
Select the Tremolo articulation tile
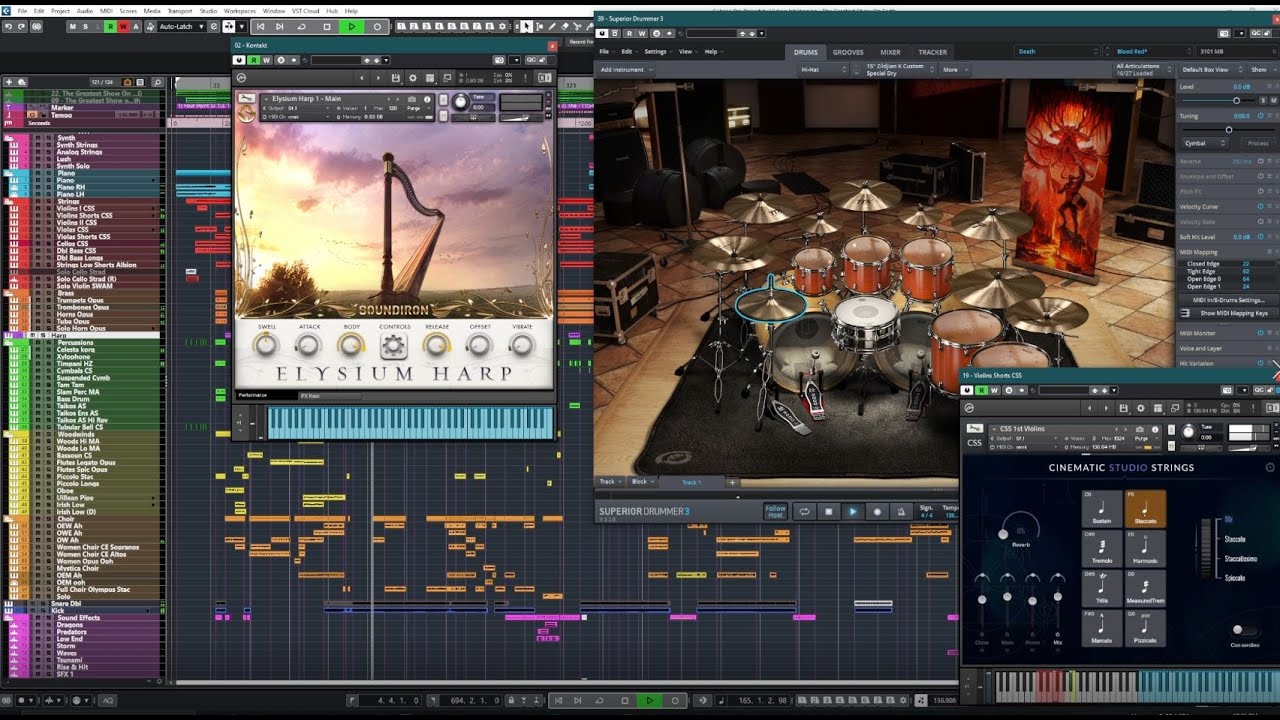(1102, 550)
